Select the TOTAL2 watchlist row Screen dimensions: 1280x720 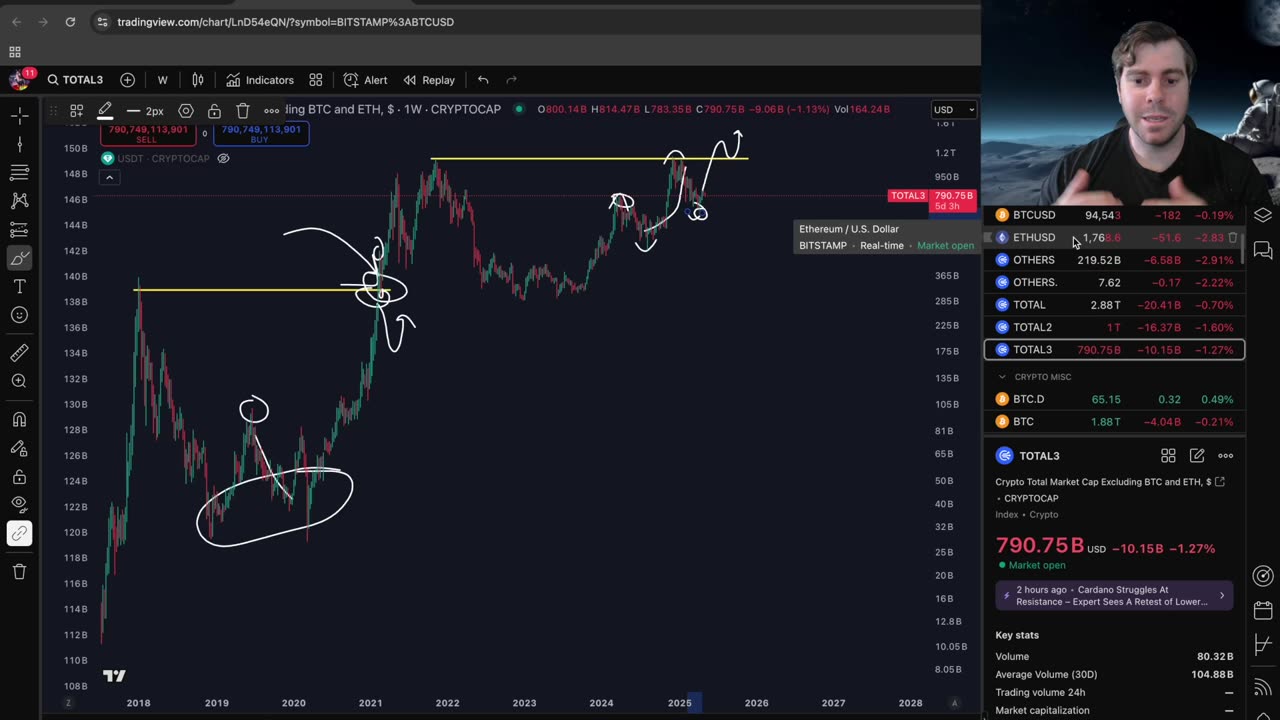(1114, 327)
